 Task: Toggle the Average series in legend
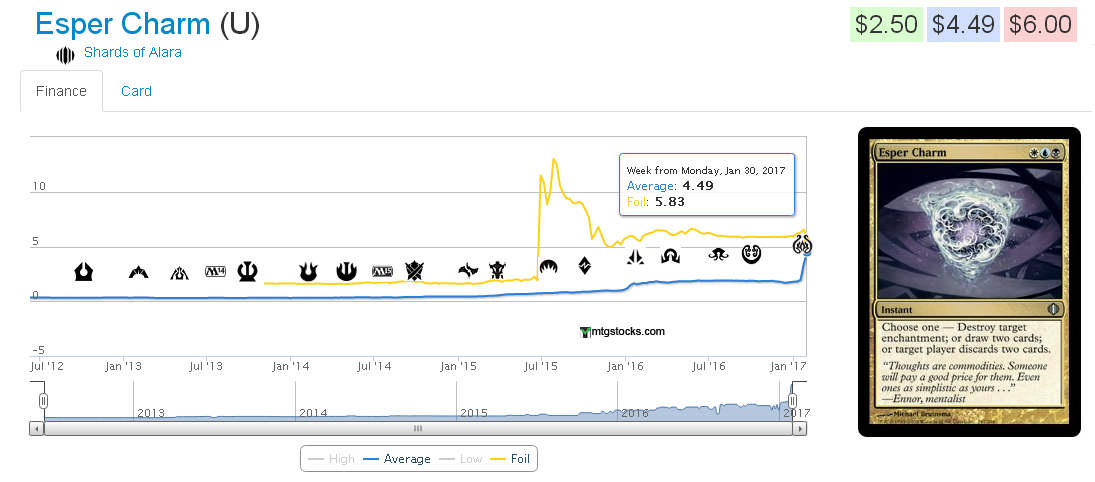click(x=397, y=459)
